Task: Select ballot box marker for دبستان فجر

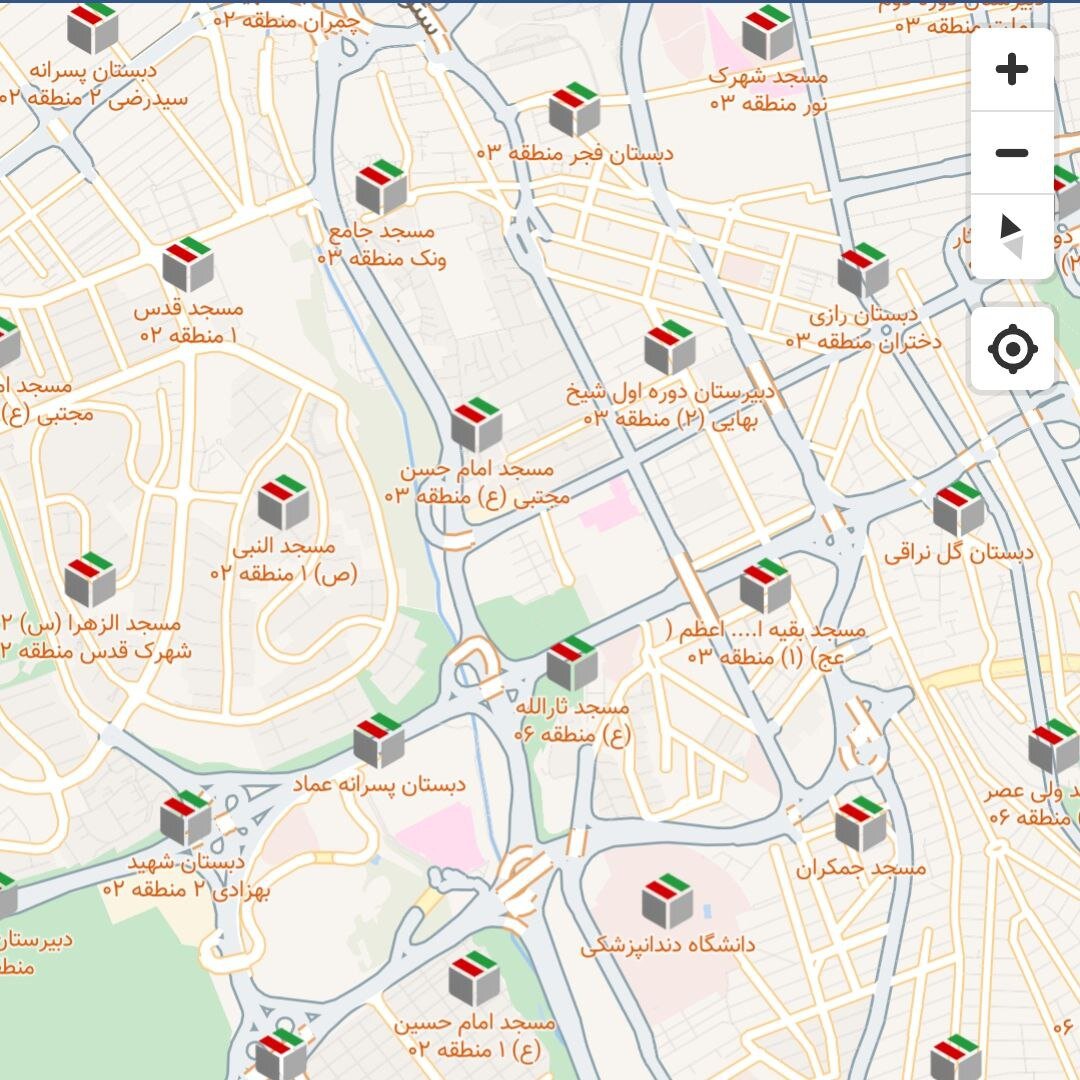Action: pyautogui.click(x=574, y=110)
